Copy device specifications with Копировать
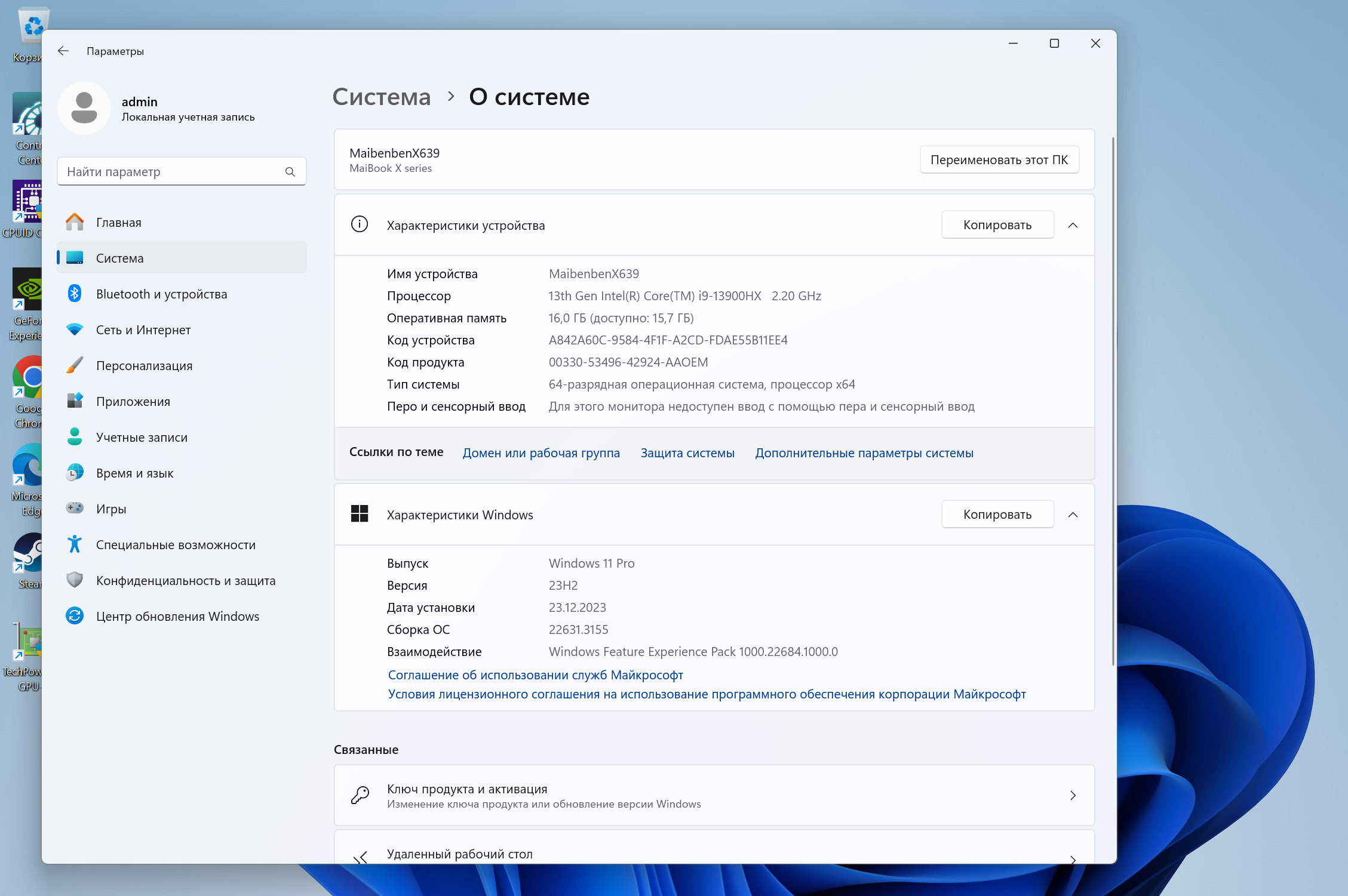Viewport: 1348px width, 896px height. tap(997, 225)
